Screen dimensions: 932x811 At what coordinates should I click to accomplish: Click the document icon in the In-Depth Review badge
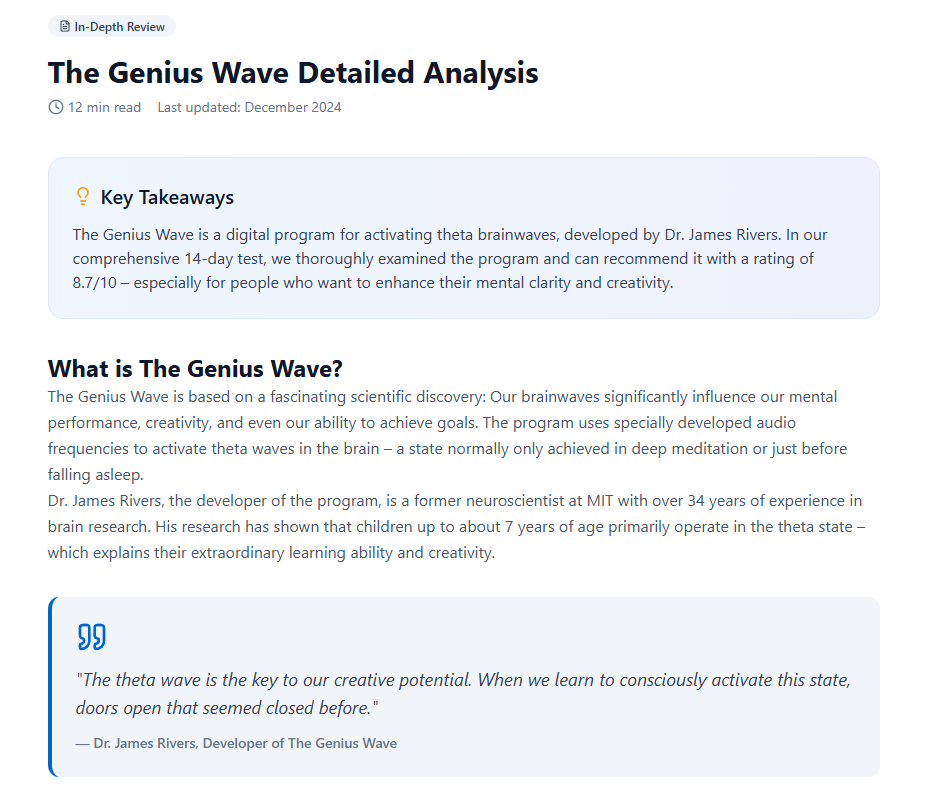[65, 27]
